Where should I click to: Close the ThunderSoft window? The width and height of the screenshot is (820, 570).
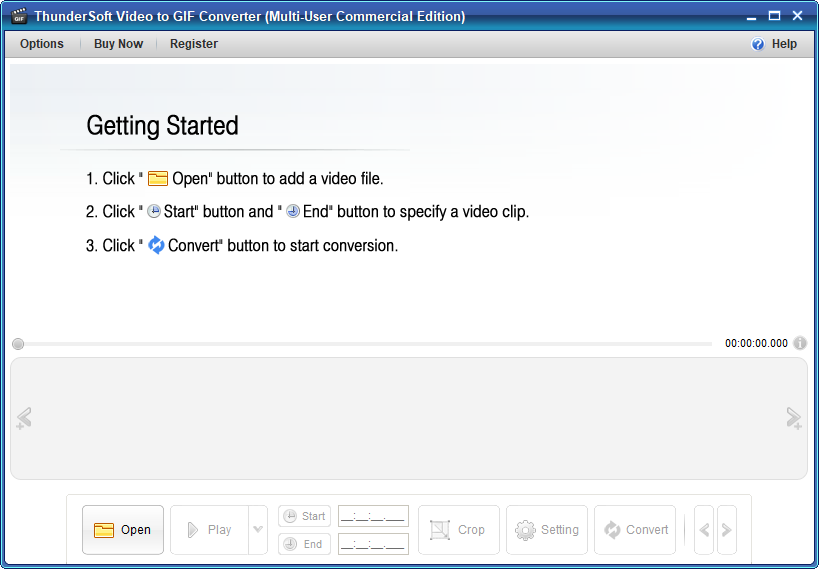798,16
